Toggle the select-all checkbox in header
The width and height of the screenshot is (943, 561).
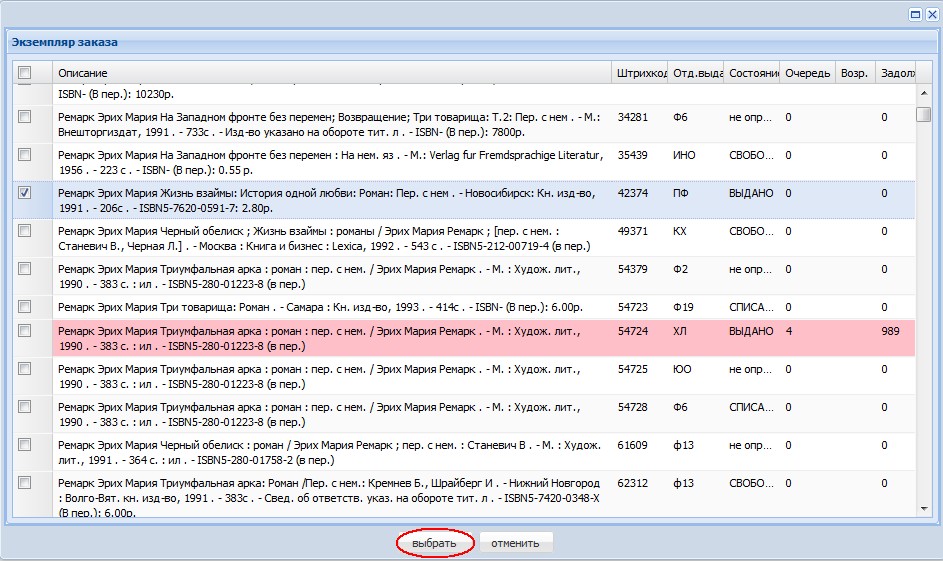[x=25, y=73]
